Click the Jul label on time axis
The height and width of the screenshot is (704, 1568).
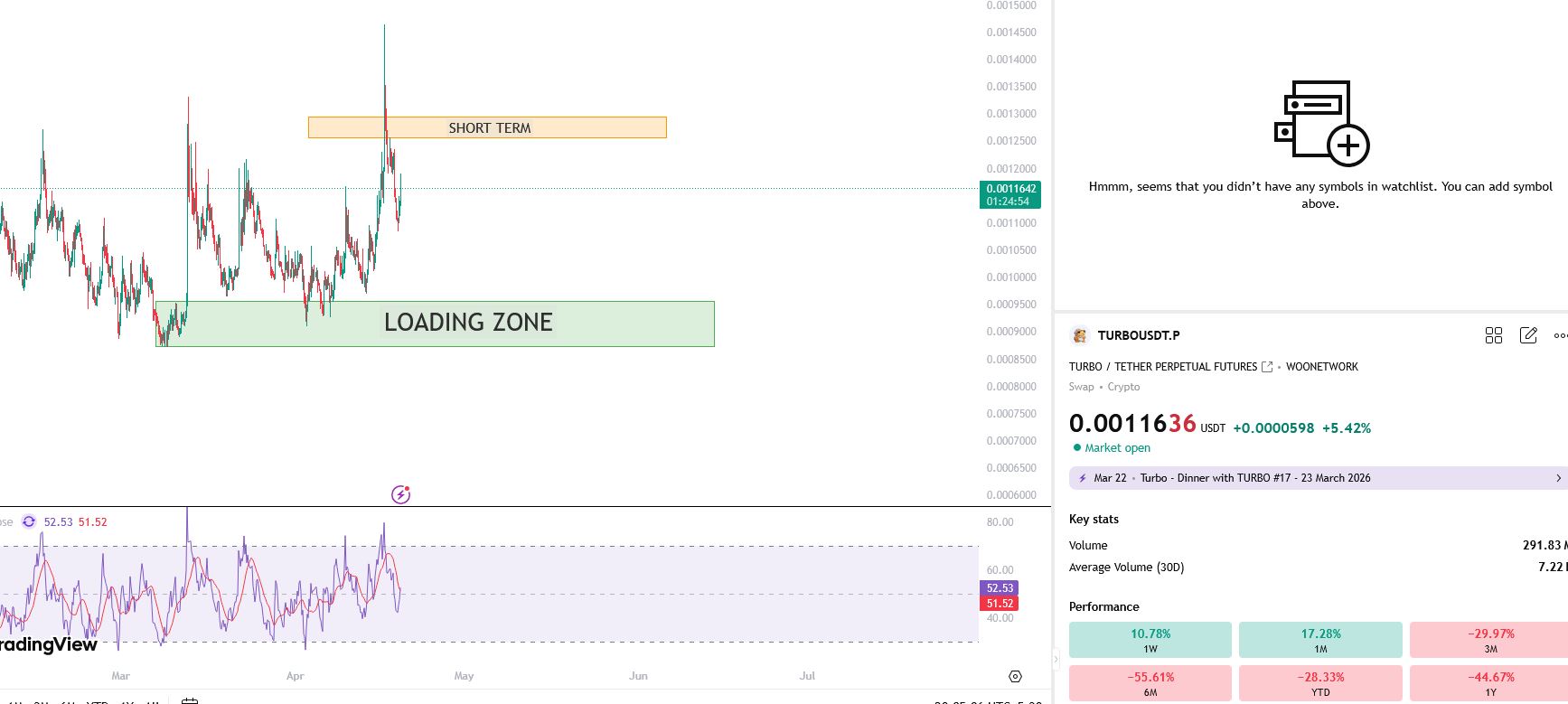pyautogui.click(x=807, y=676)
